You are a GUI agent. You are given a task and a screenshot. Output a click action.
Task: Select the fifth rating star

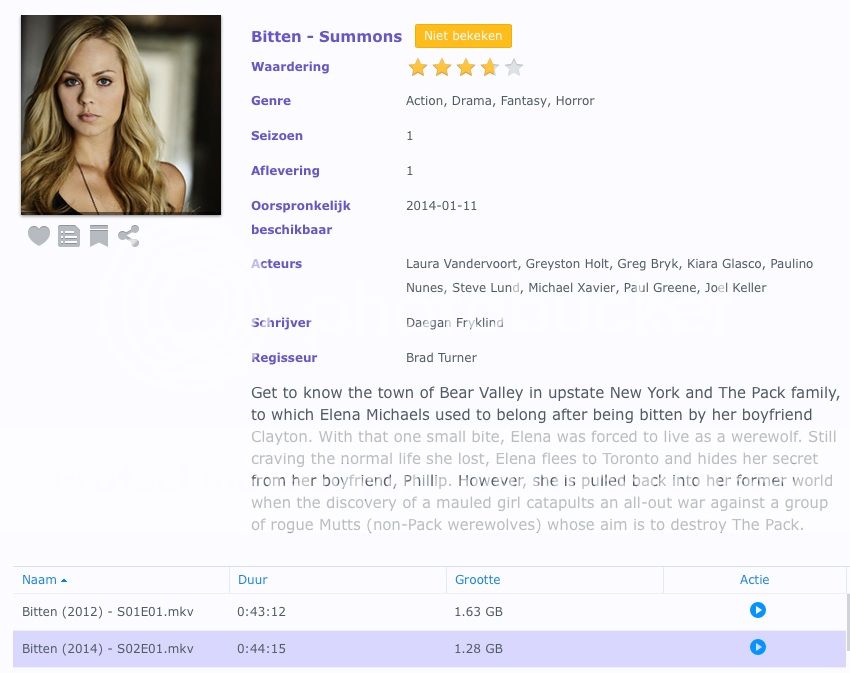pos(514,68)
